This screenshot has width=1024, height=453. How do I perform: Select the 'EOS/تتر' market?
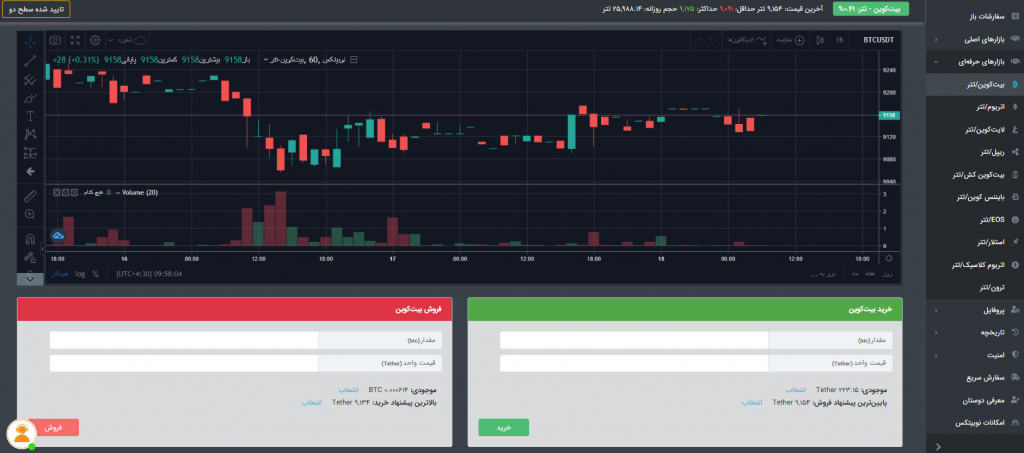point(975,220)
